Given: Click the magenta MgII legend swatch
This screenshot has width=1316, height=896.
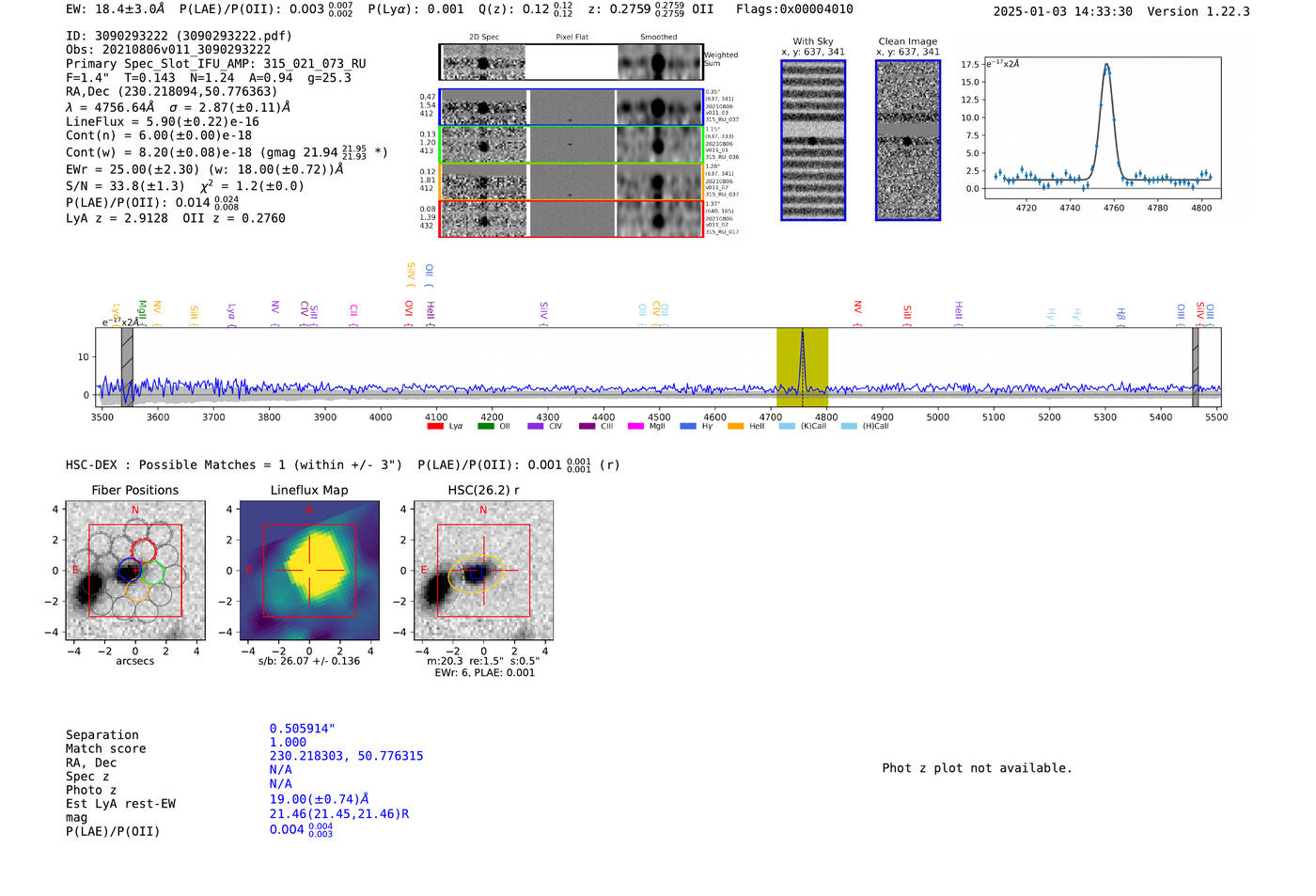Looking at the screenshot, I should coord(635,426).
